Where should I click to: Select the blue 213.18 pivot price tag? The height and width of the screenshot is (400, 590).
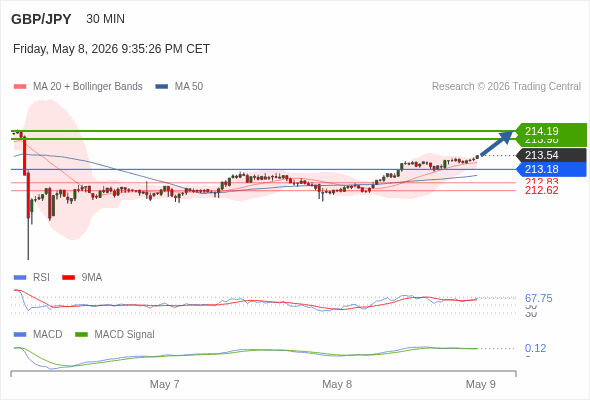tap(552, 169)
